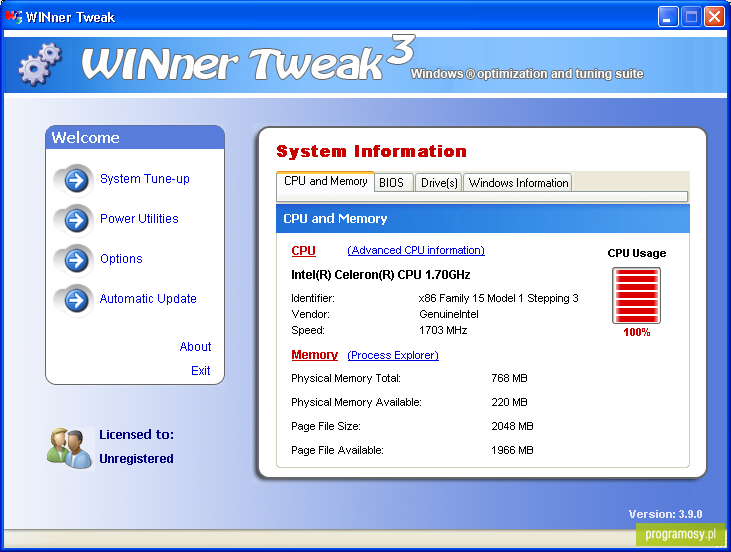Viewport: 731px width, 552px height.
Task: Click the 1966 MB page file available
Action: pos(512,450)
